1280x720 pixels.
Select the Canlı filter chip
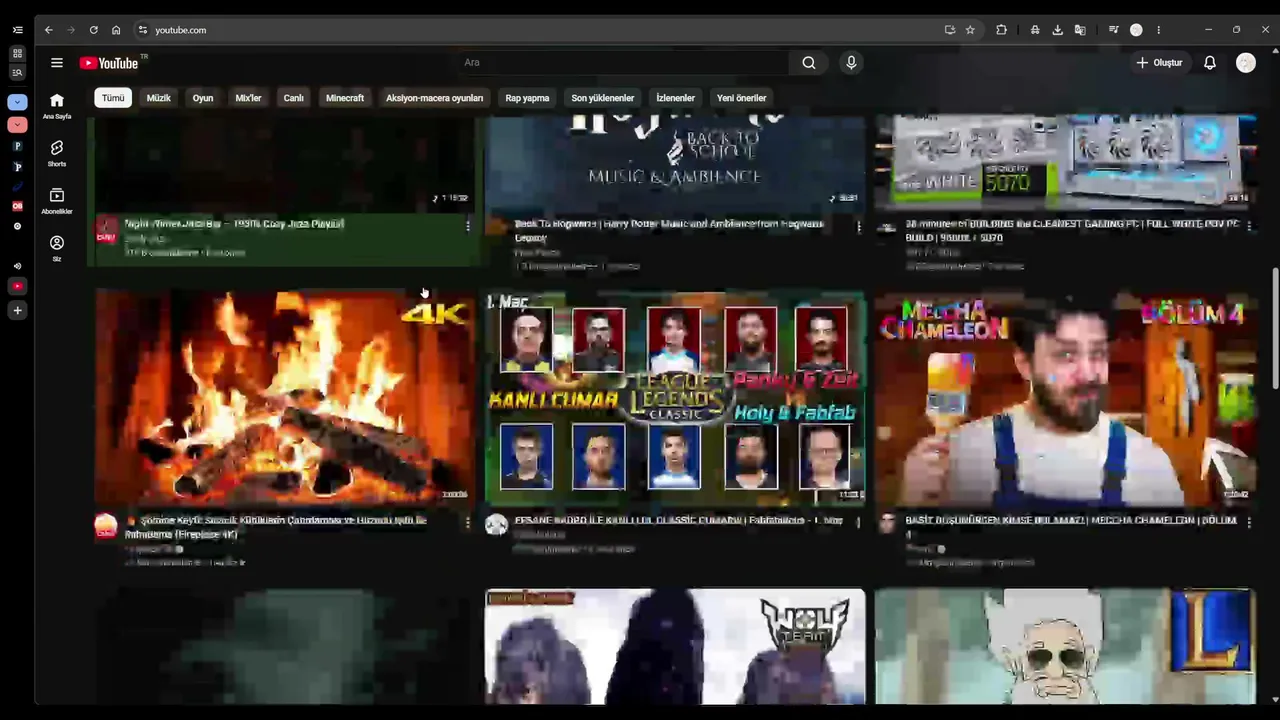tap(293, 98)
